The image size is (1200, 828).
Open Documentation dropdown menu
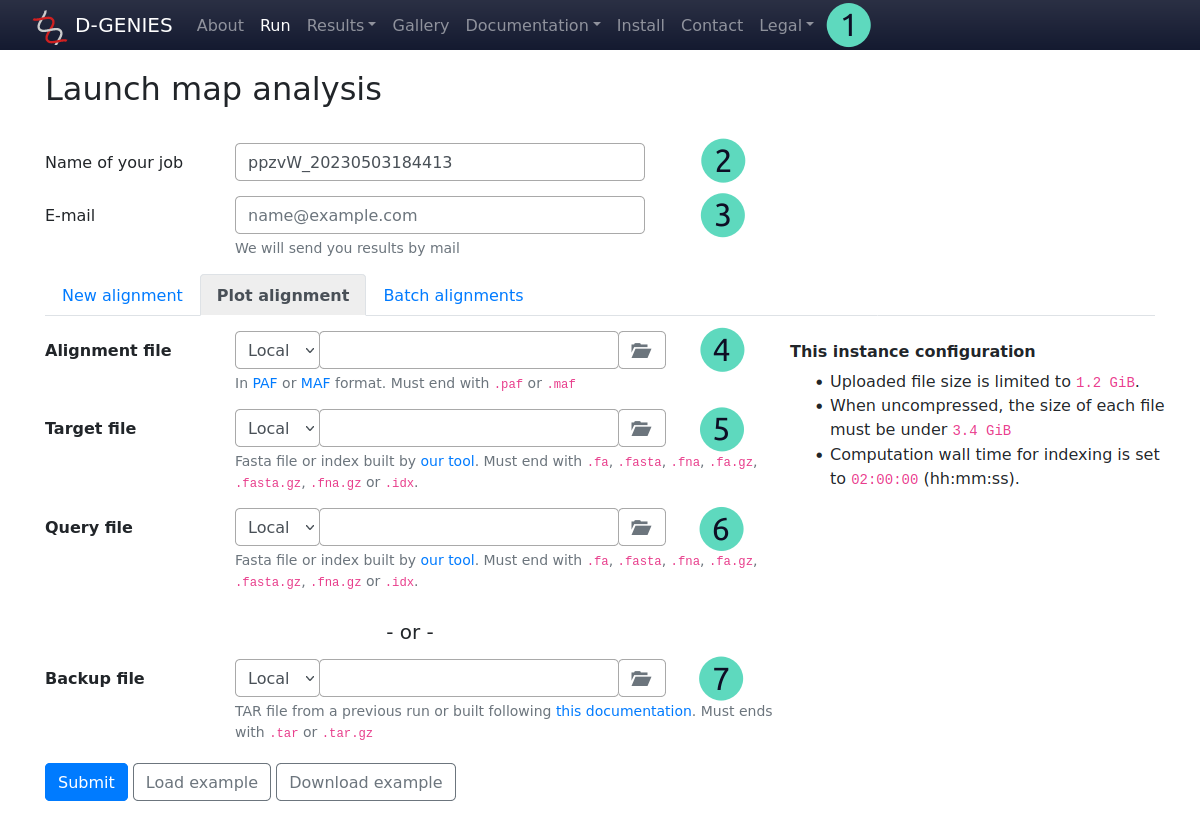tap(532, 26)
